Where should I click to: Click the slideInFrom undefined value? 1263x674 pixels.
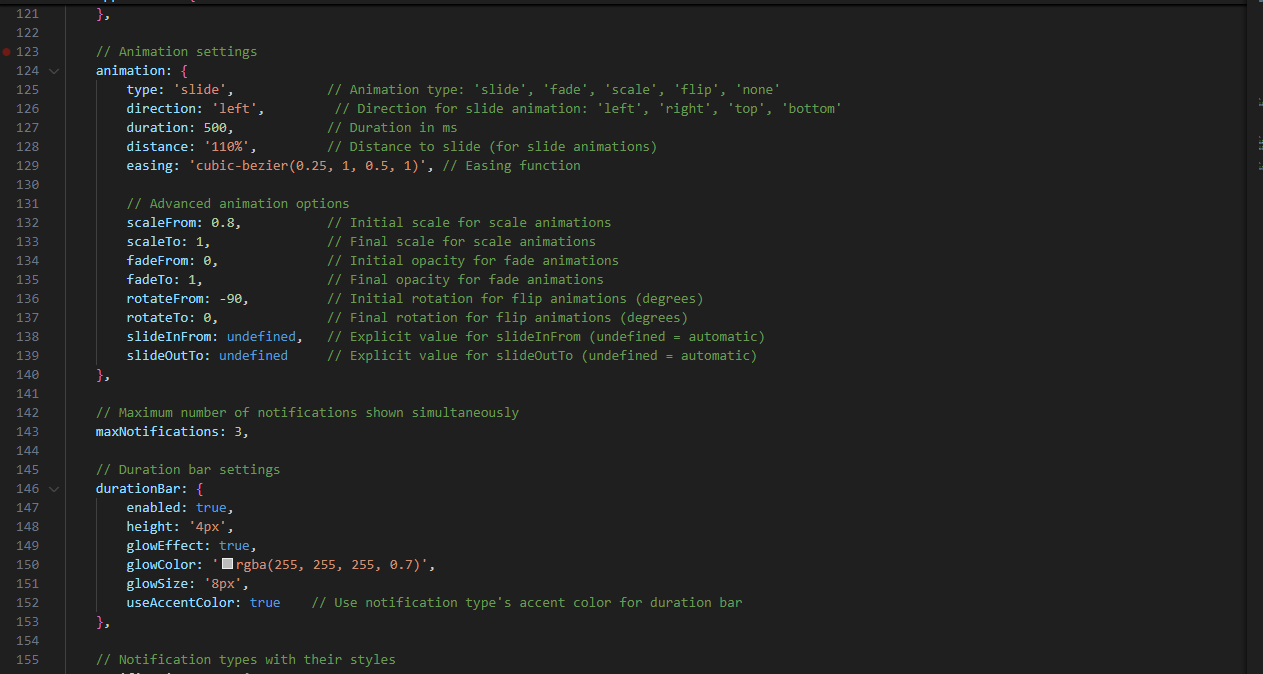260,337
